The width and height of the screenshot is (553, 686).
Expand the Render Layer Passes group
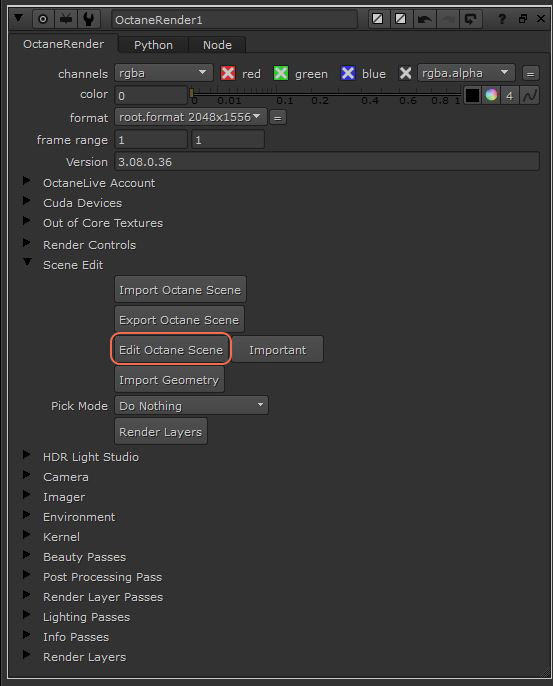pyautogui.click(x=27, y=595)
